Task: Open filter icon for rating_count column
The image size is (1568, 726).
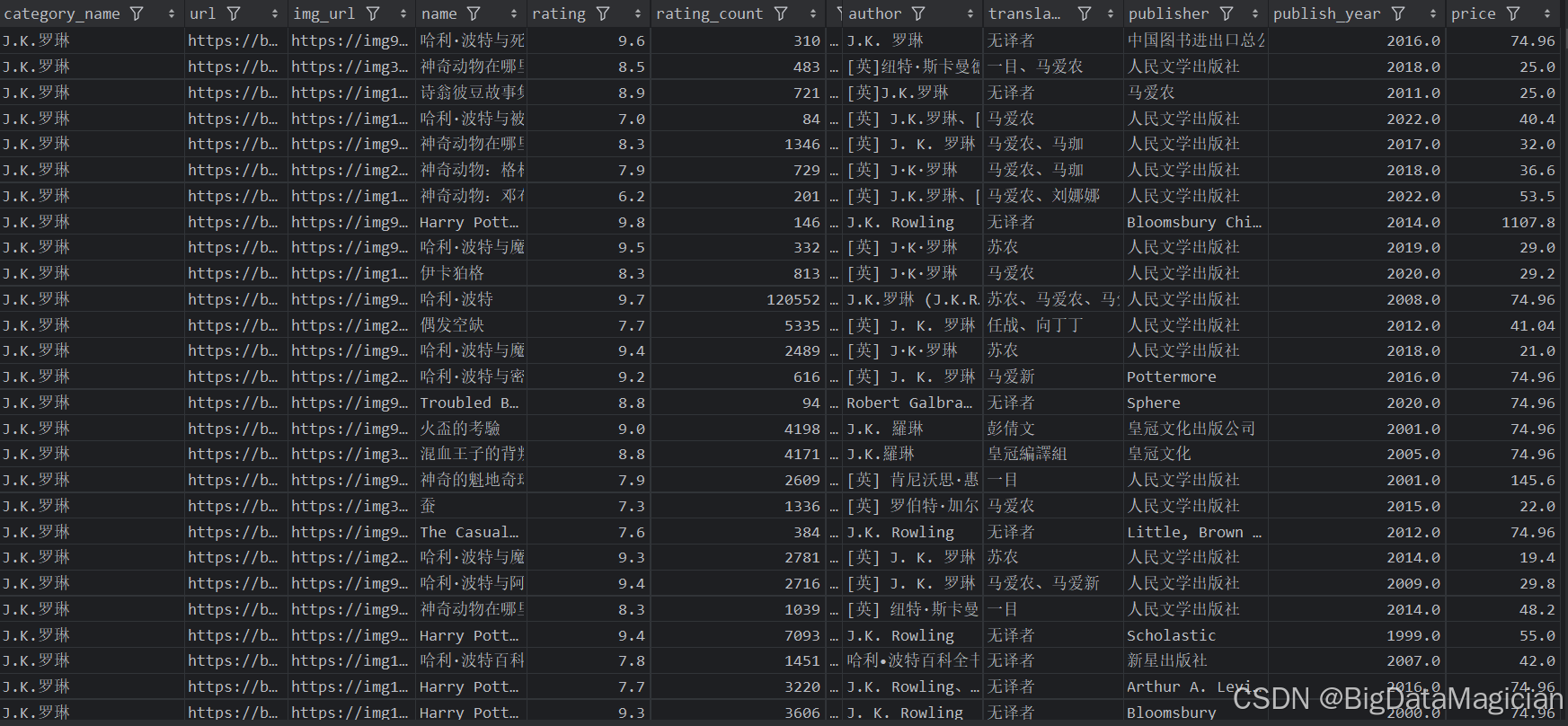Action: point(781,13)
